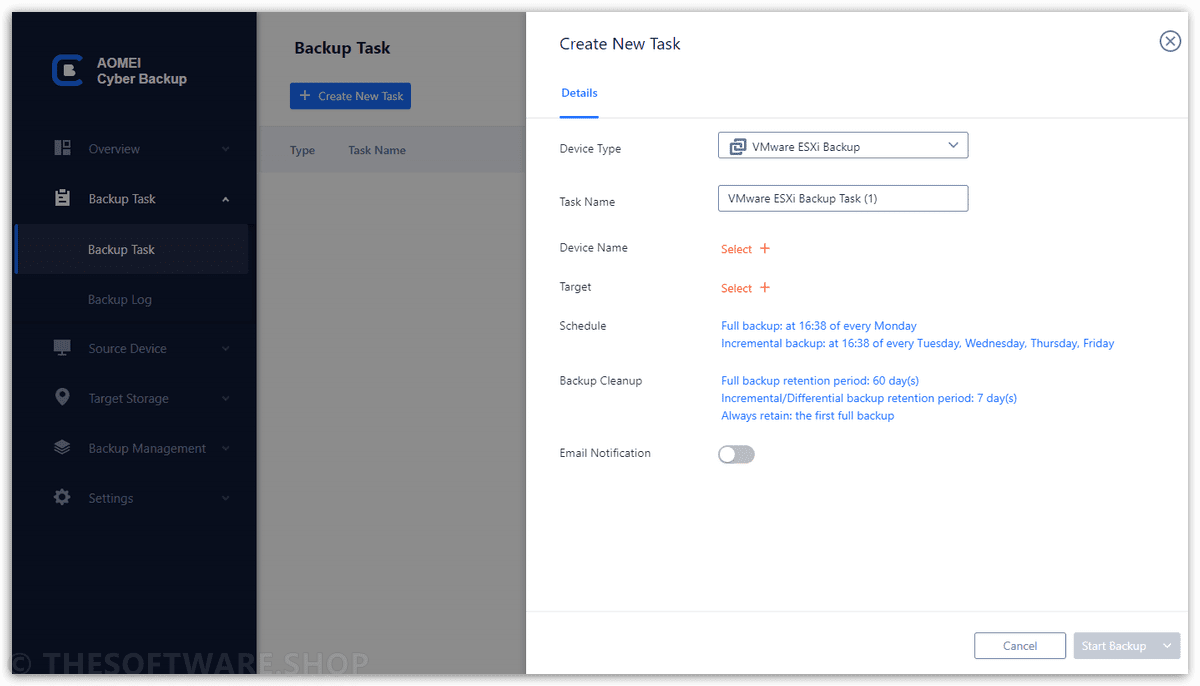Click the Start Backup button
Screen dimensions: 1200x686
coord(1114,646)
